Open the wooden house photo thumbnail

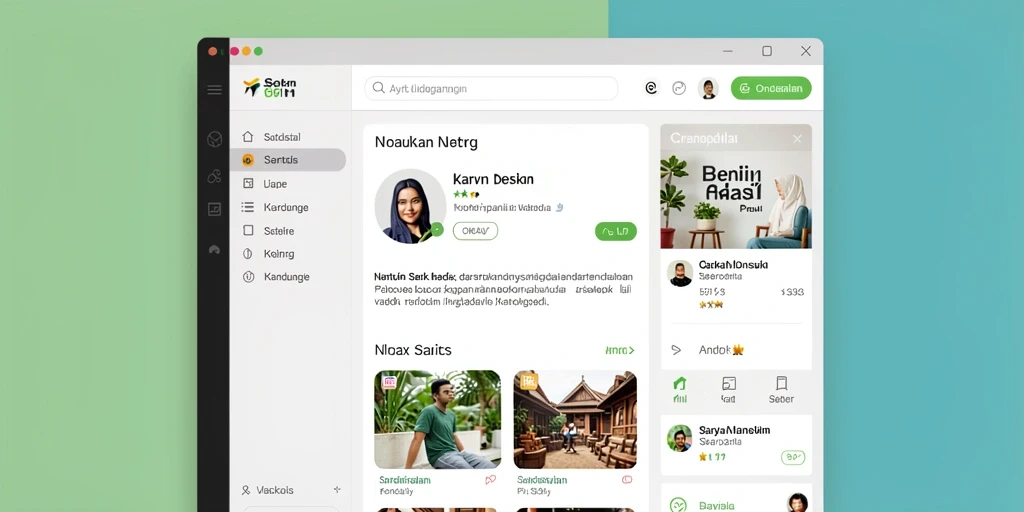tap(575, 419)
